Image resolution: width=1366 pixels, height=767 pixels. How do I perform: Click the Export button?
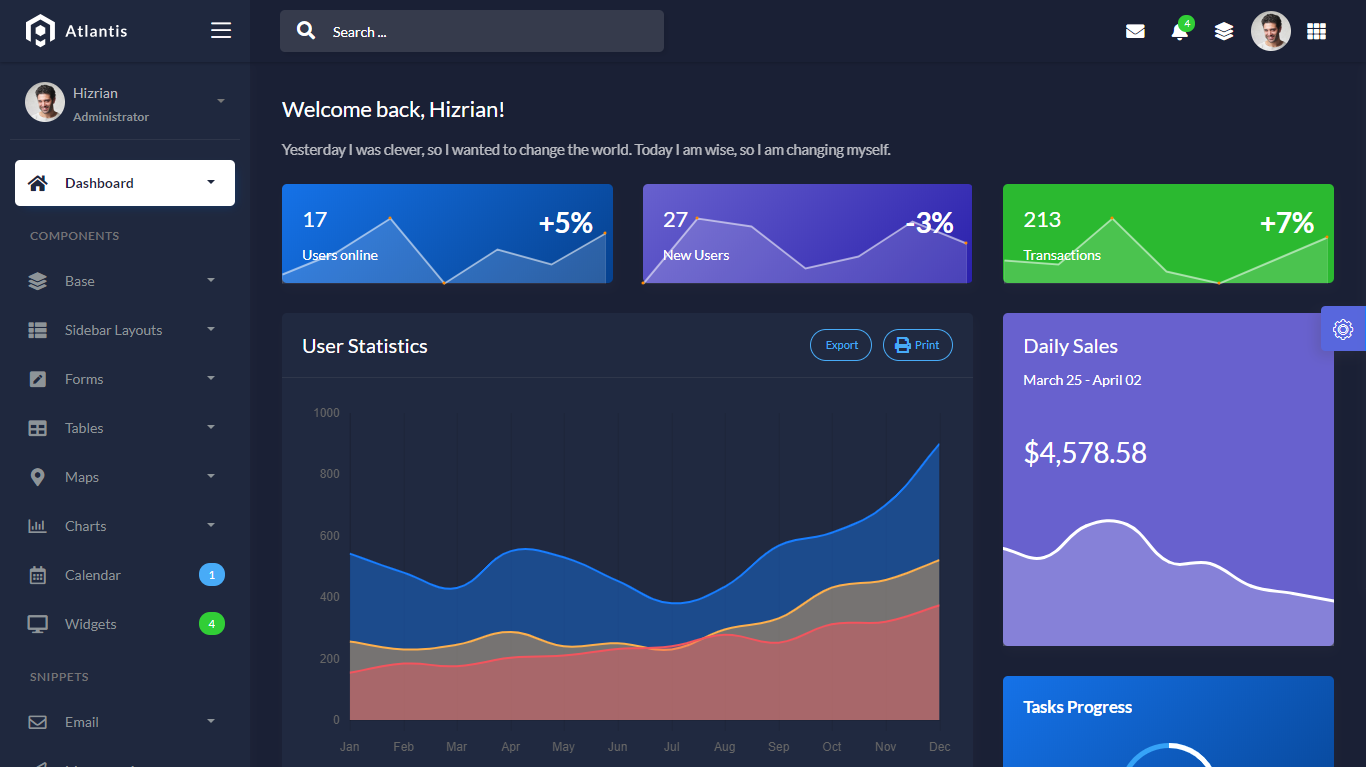[x=841, y=345]
